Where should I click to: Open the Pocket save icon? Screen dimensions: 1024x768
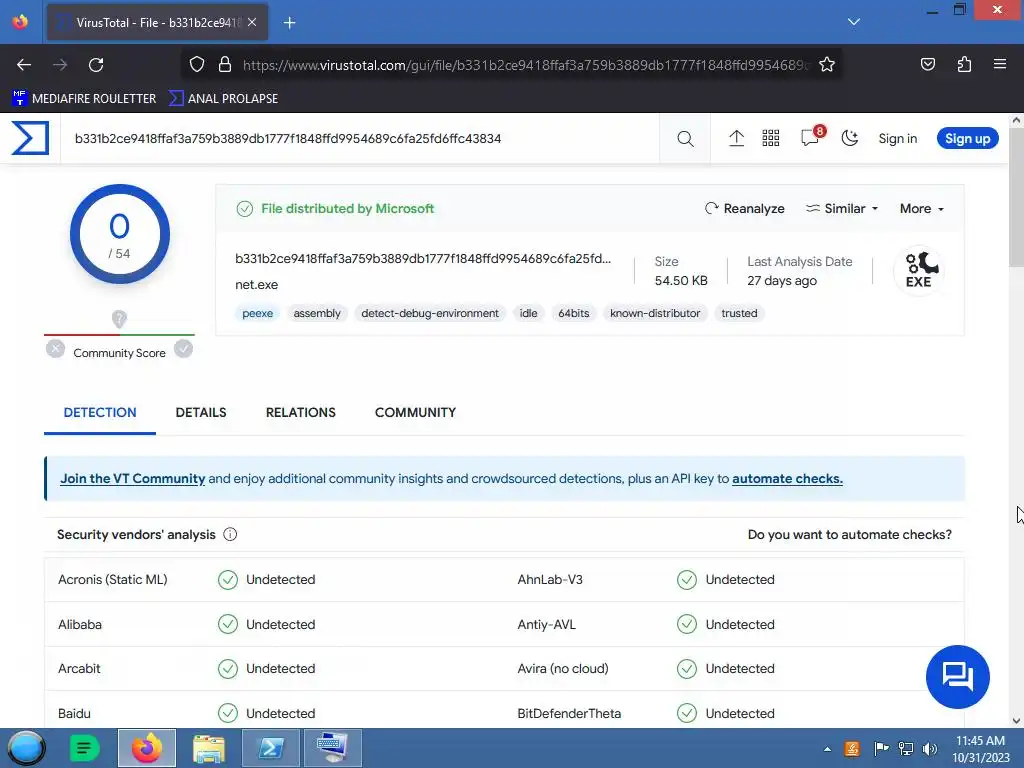point(927,65)
